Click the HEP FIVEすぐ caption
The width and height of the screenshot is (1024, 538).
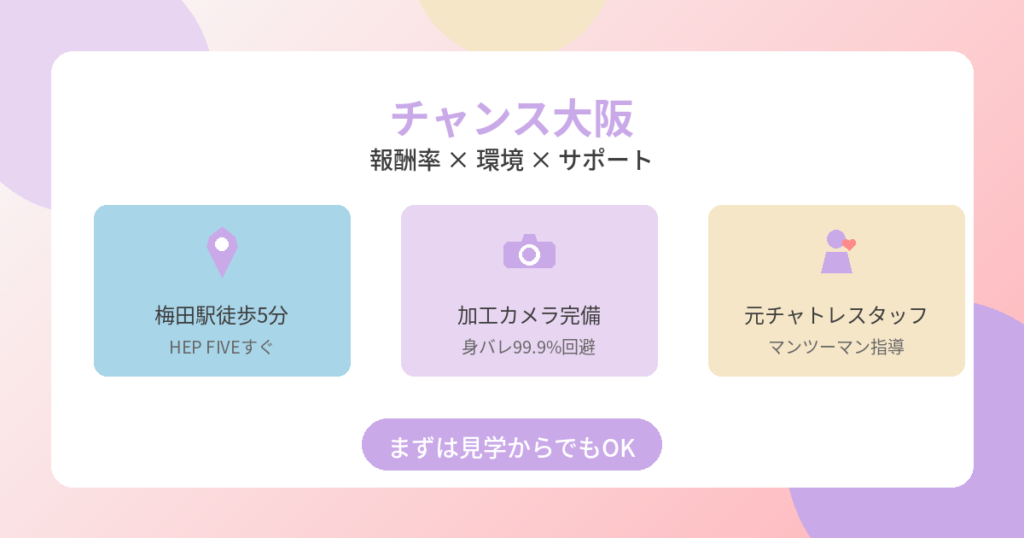[x=222, y=348]
